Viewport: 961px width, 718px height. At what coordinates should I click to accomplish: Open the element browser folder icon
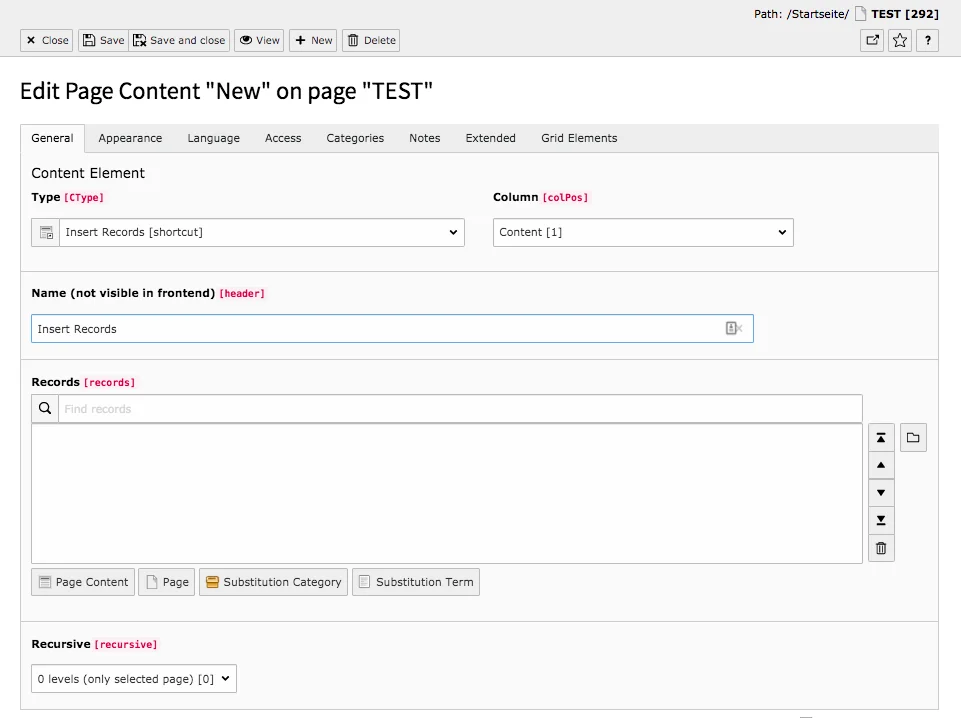[913, 437]
